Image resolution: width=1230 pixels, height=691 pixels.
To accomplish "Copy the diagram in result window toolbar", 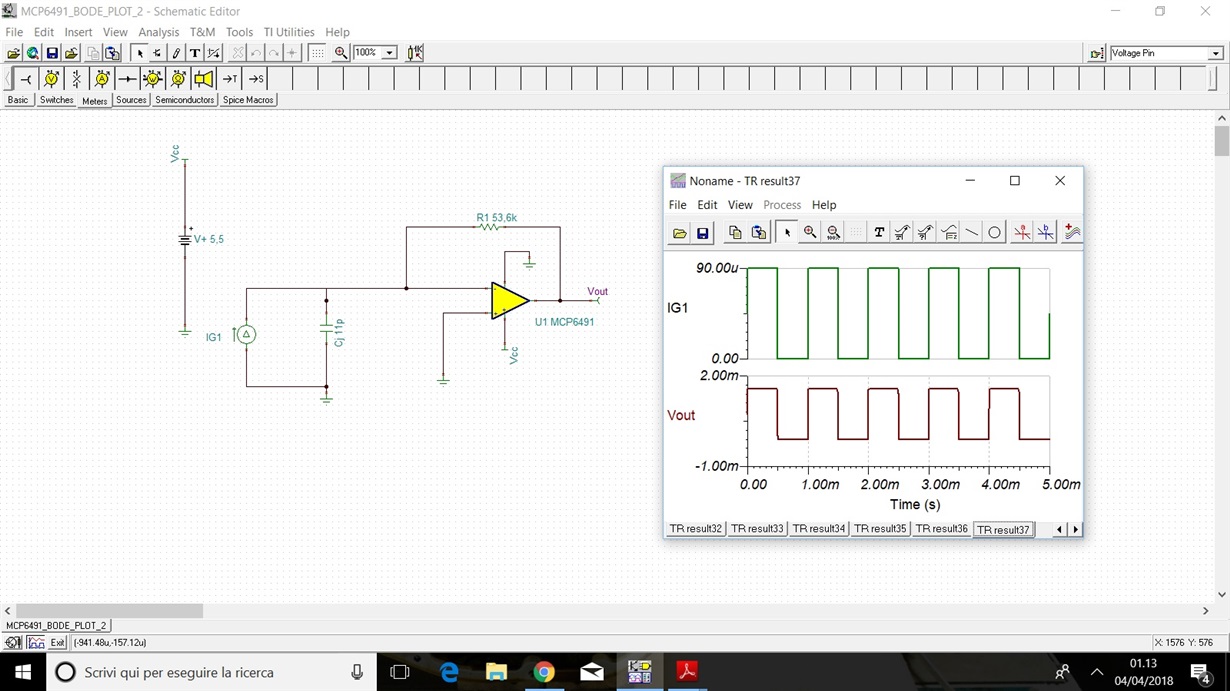I will coord(735,233).
